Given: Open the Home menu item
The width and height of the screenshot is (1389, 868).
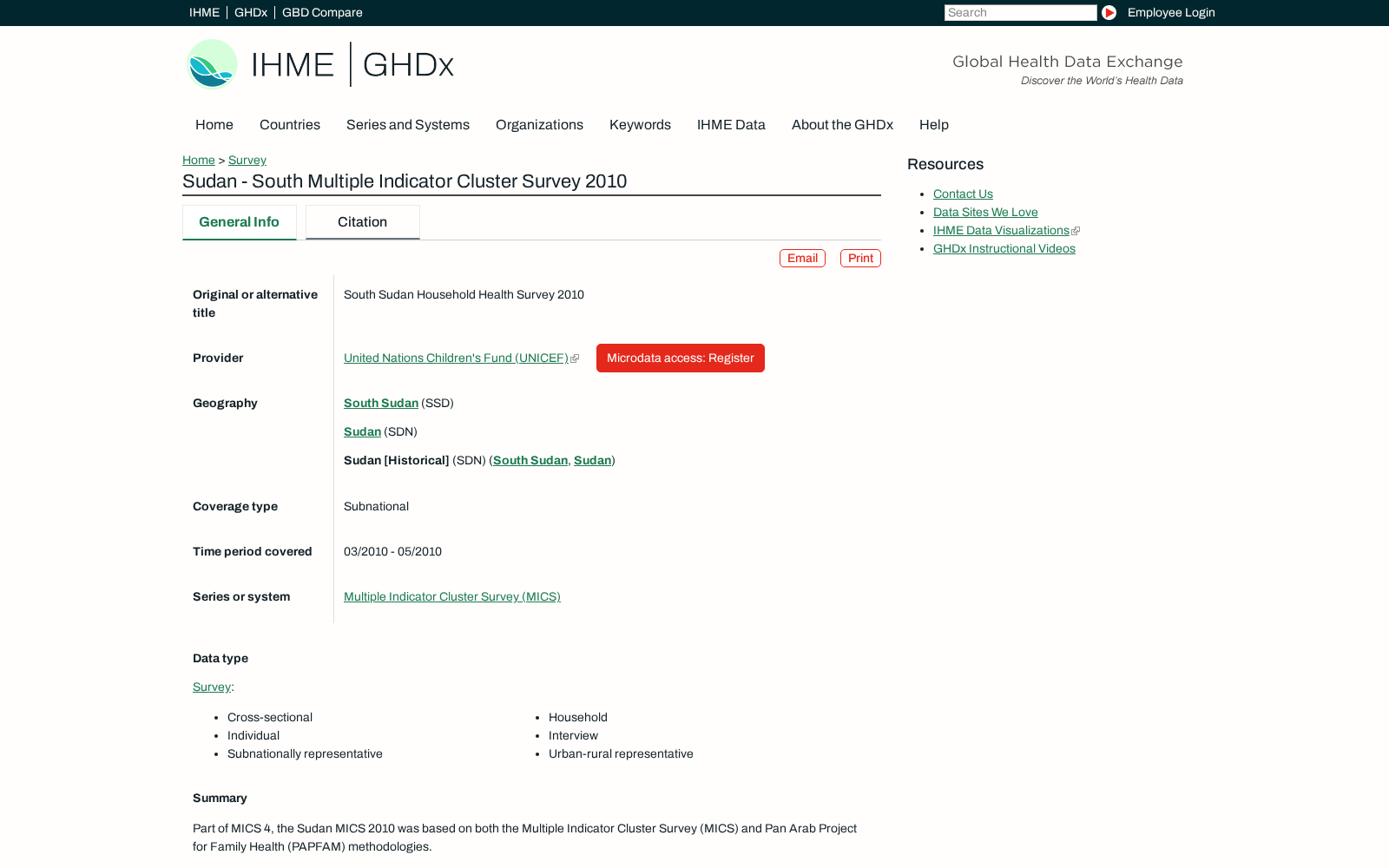Looking at the screenshot, I should (x=214, y=125).
